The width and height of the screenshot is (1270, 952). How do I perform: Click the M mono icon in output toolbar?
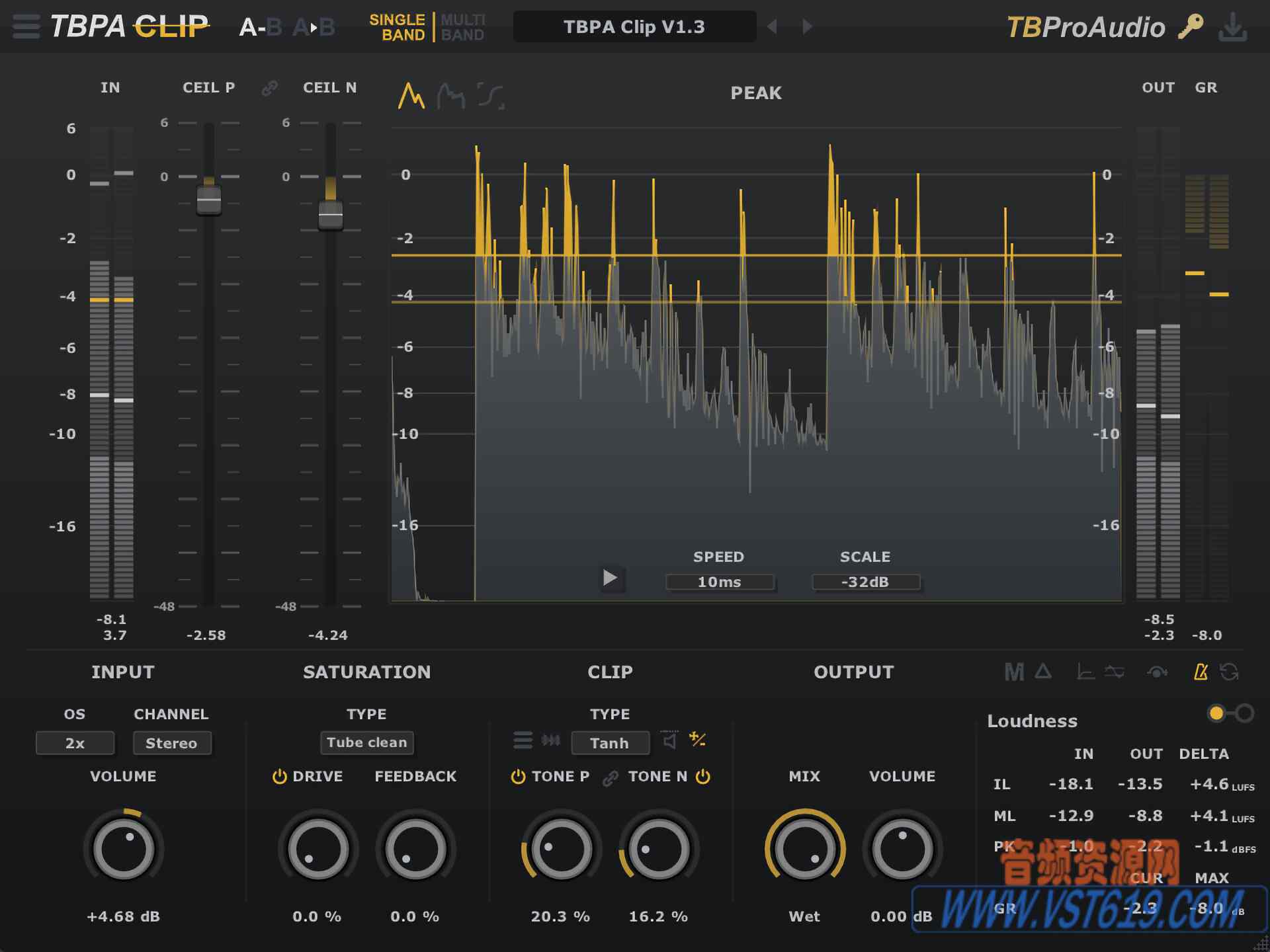[1014, 672]
